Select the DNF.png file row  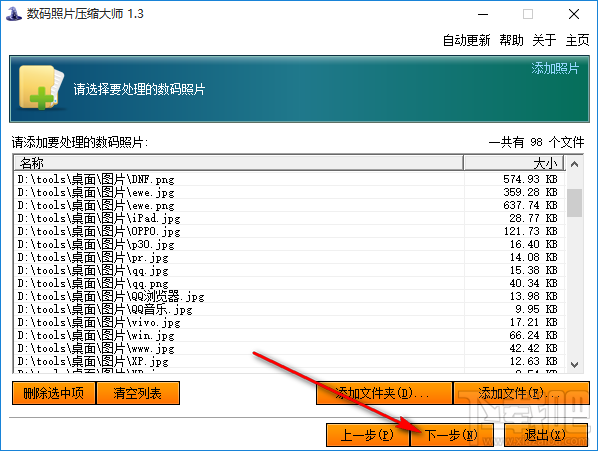290,179
